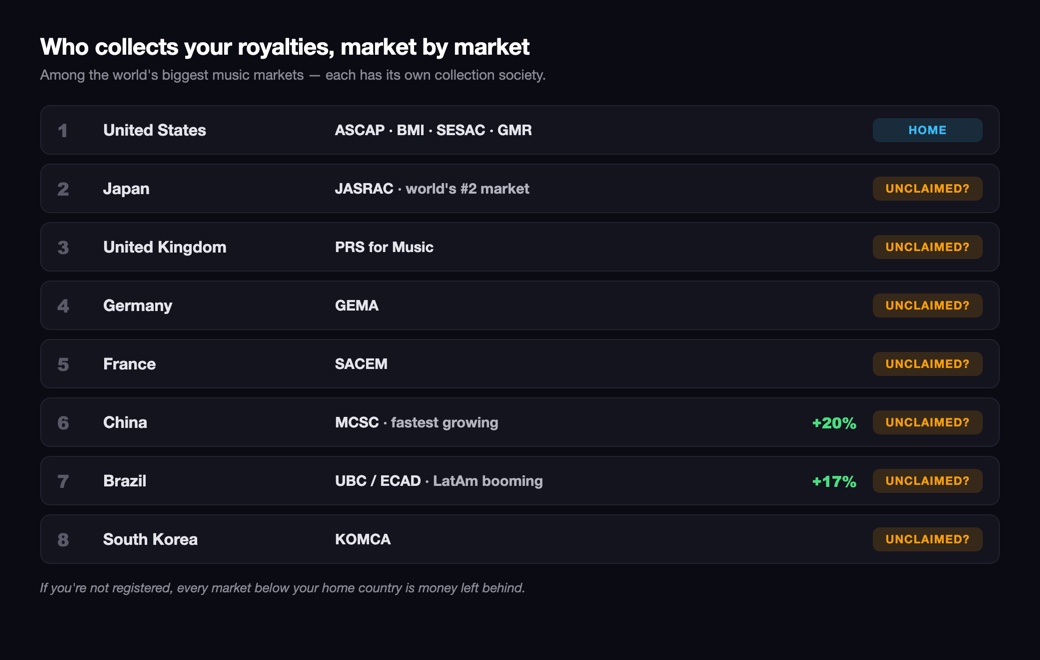The image size is (1040, 660).
Task: Click the UNCLAIMED? badge in United Kingdom row
Action: pos(927,247)
